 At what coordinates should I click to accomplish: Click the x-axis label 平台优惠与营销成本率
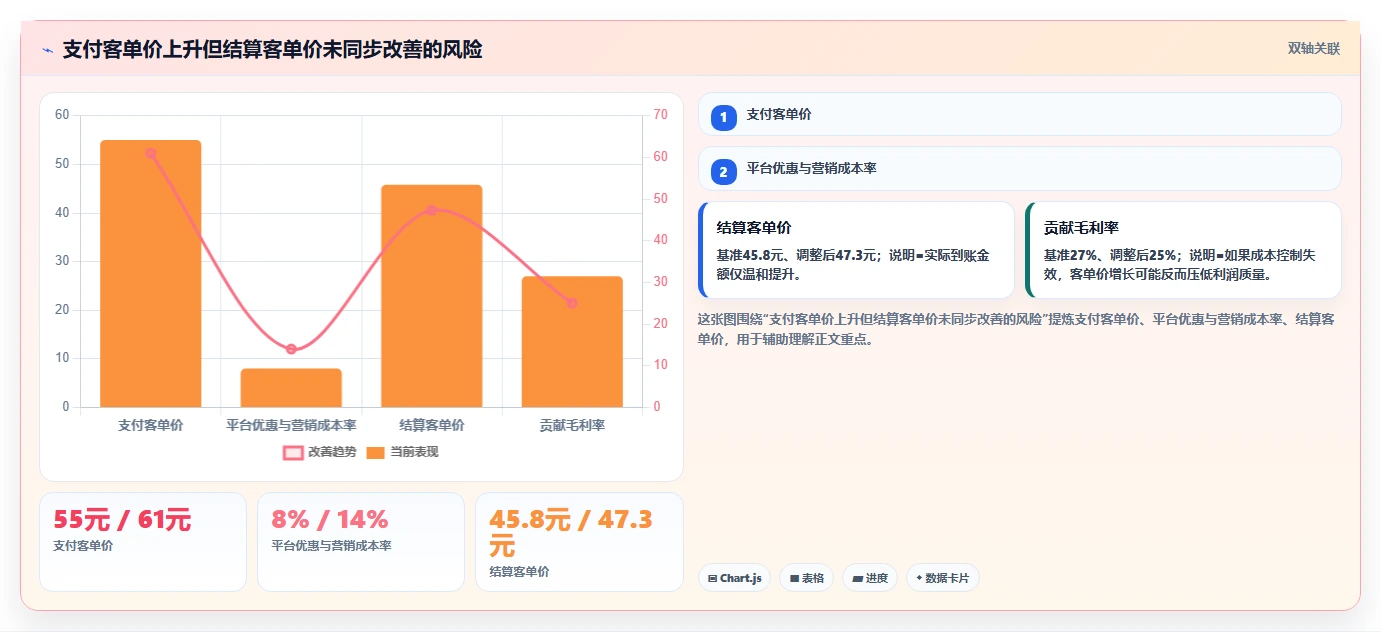coord(291,425)
